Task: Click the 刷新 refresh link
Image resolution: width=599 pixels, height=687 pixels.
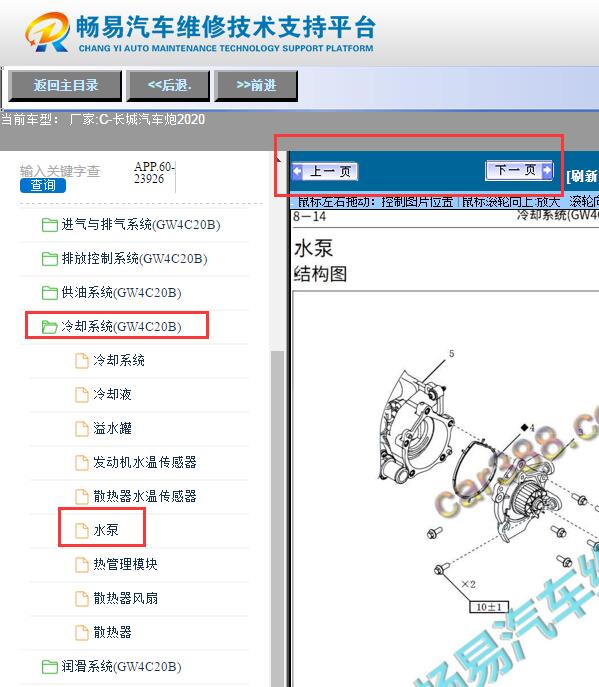Action: point(582,176)
